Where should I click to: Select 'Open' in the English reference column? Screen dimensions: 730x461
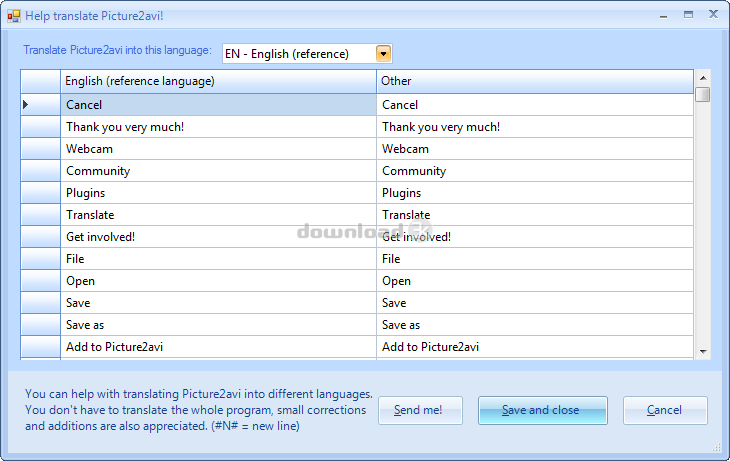(x=218, y=281)
